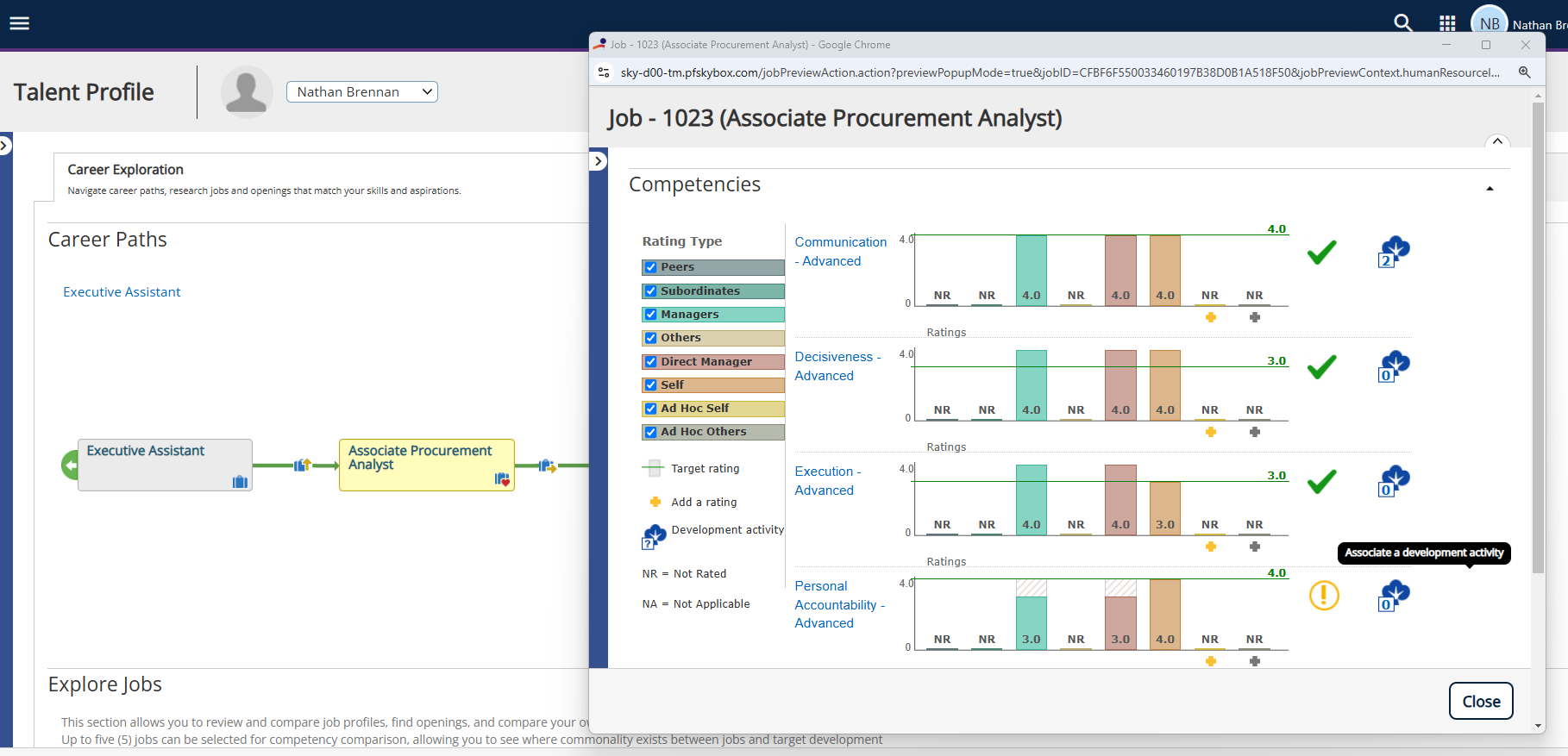
Task: Click the yellow warning icon for Personal Accountability
Action: pos(1323,596)
